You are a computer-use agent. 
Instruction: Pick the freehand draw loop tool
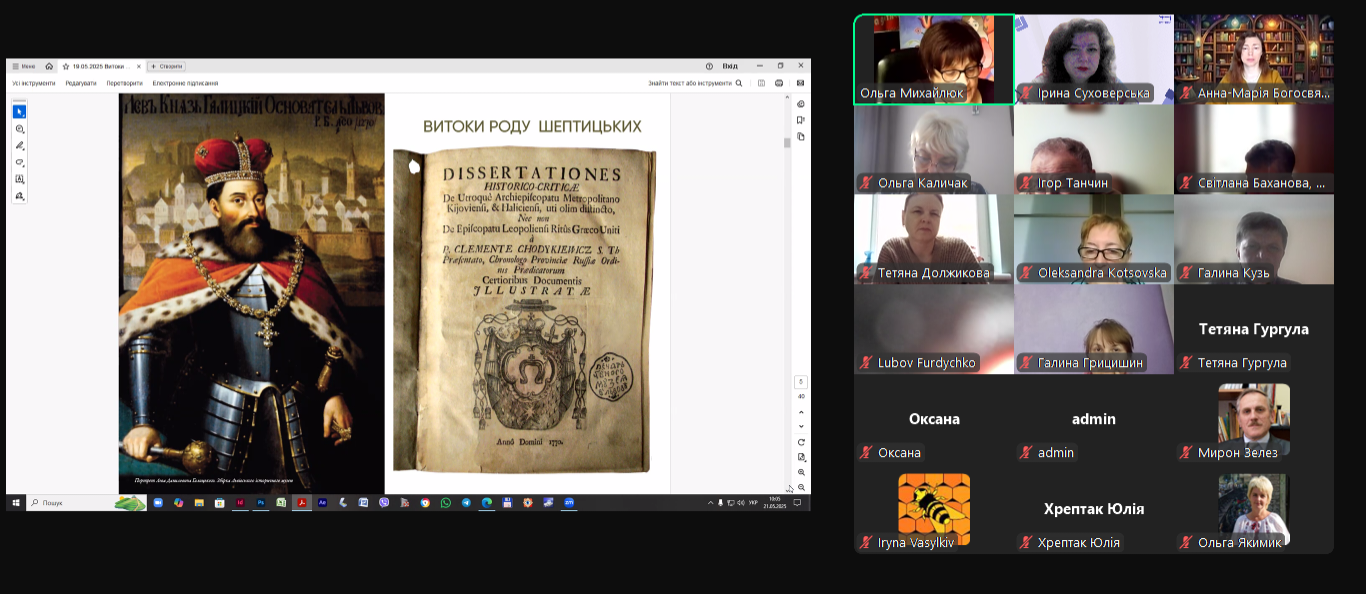pos(19,162)
